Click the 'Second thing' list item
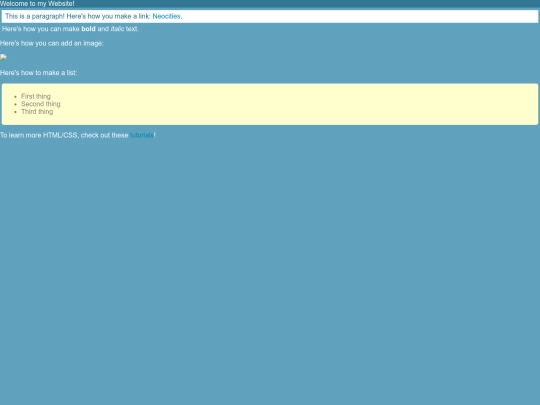540x405 pixels. 41,104
